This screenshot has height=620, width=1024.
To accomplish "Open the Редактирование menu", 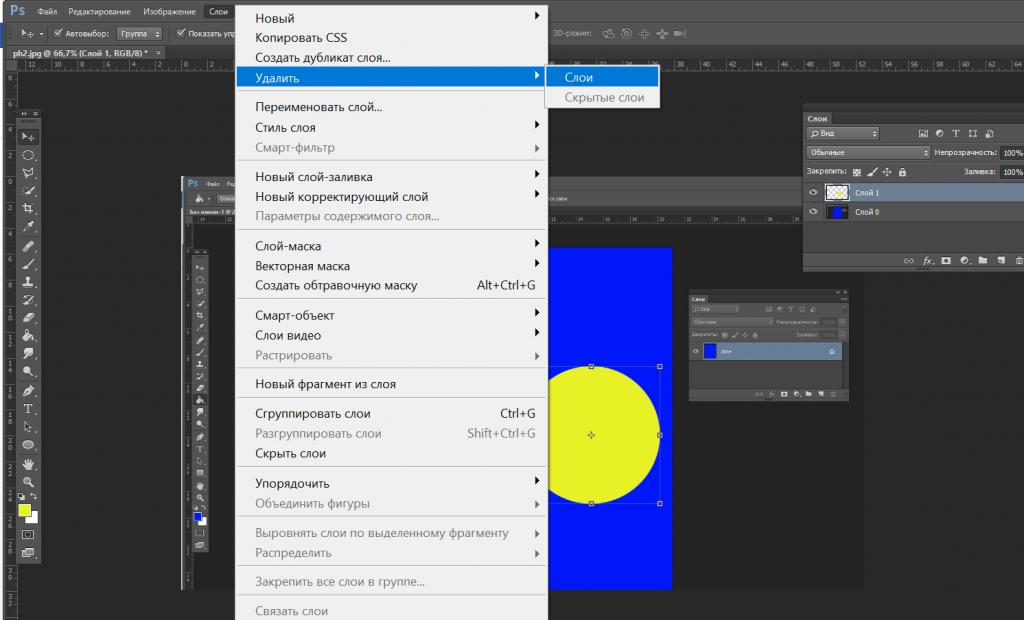I will [99, 11].
